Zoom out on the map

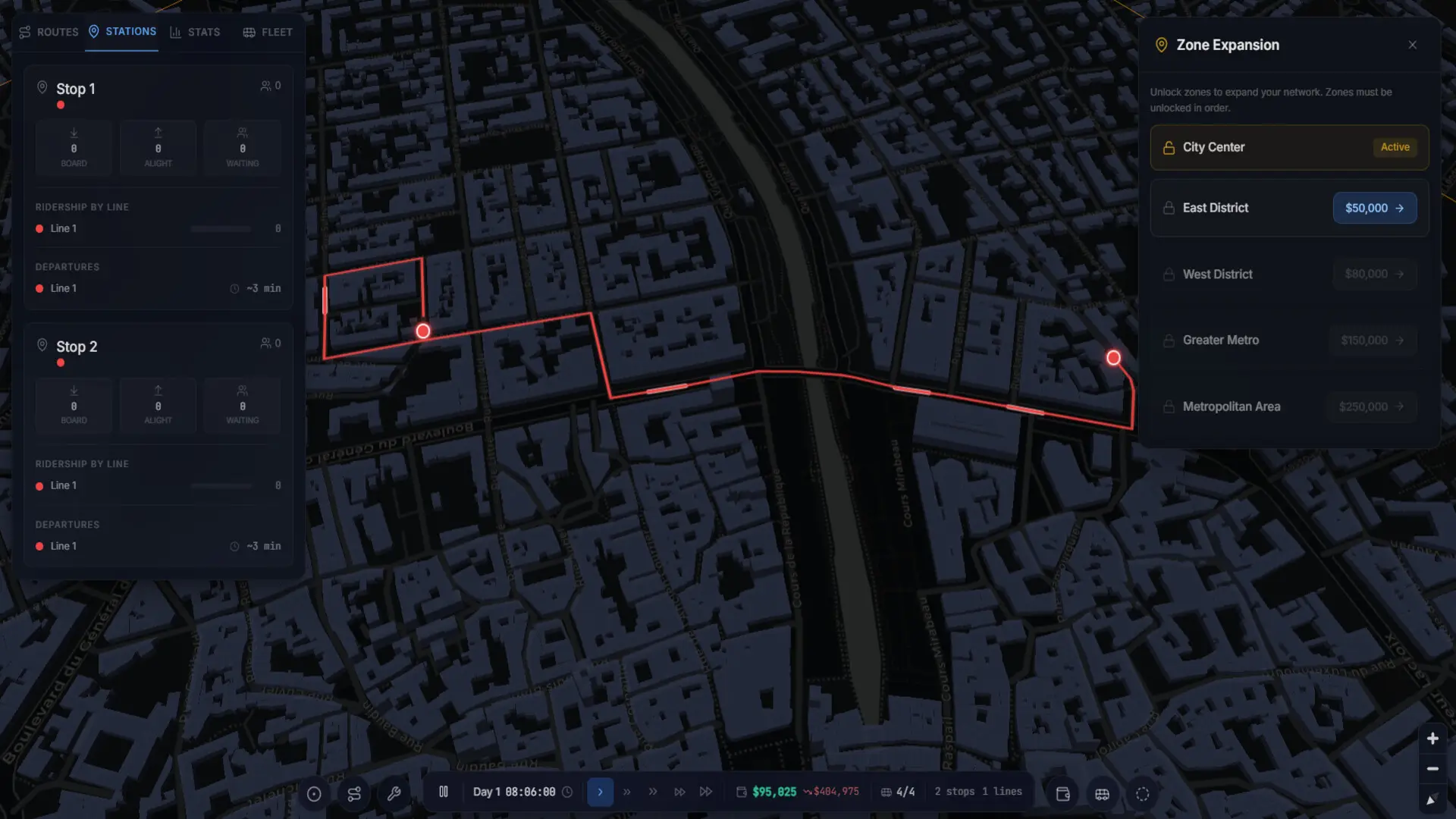pos(1432,769)
